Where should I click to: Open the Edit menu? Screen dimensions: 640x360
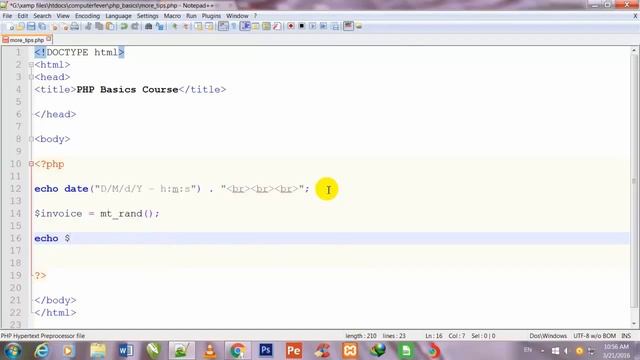(x=22, y=16)
